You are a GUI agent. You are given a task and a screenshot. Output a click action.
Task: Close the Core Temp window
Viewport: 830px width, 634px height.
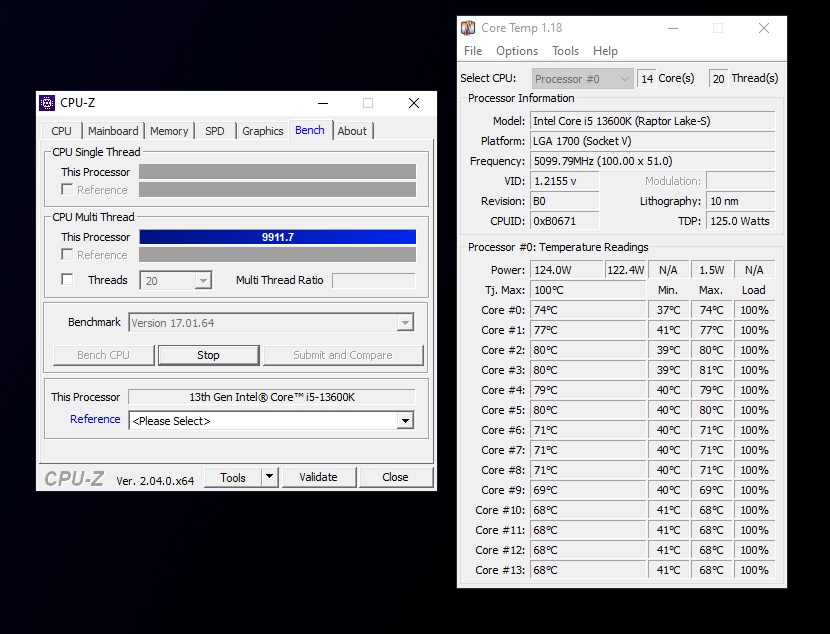(764, 28)
